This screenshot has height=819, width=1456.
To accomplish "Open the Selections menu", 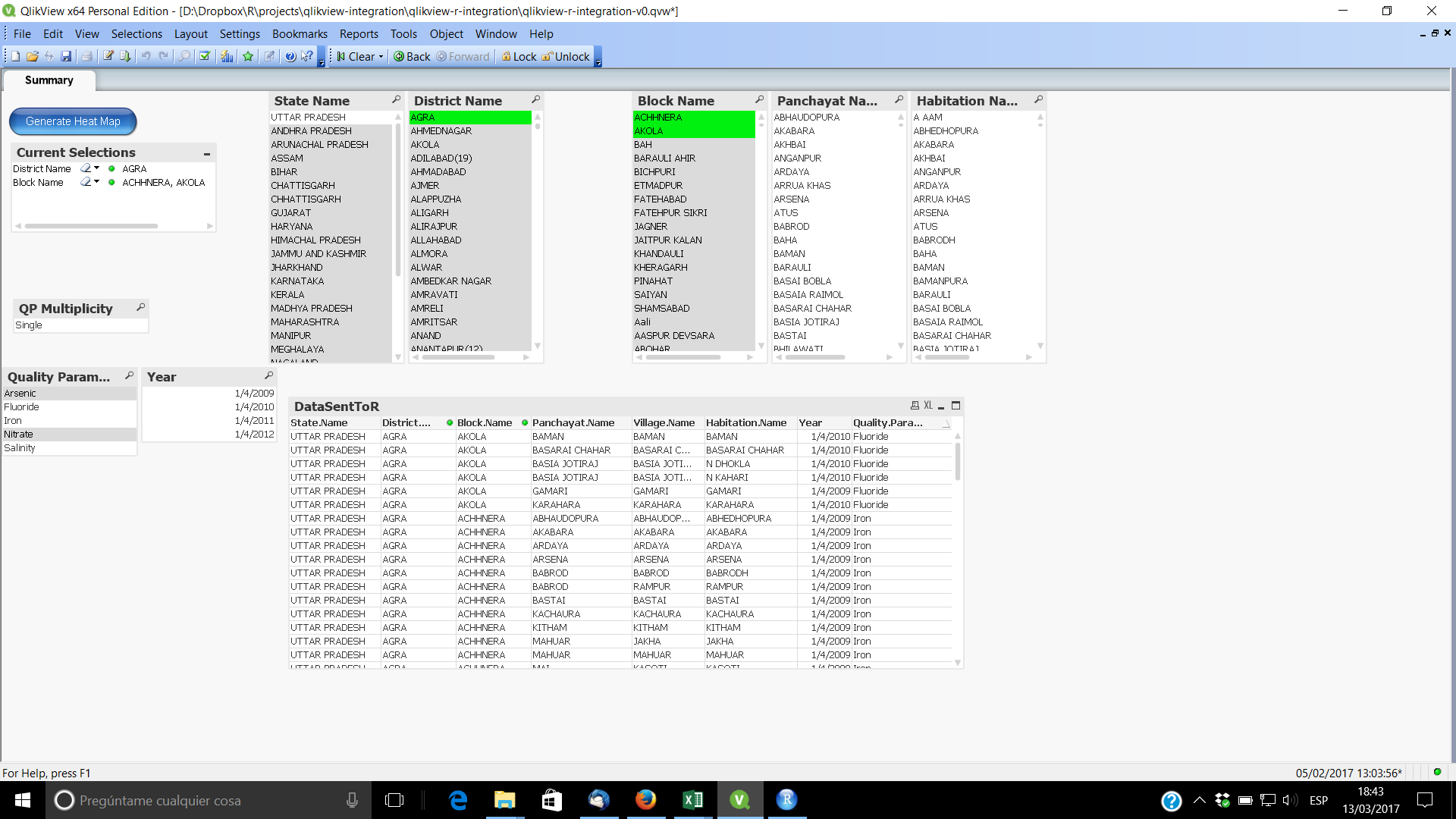I will tap(136, 33).
